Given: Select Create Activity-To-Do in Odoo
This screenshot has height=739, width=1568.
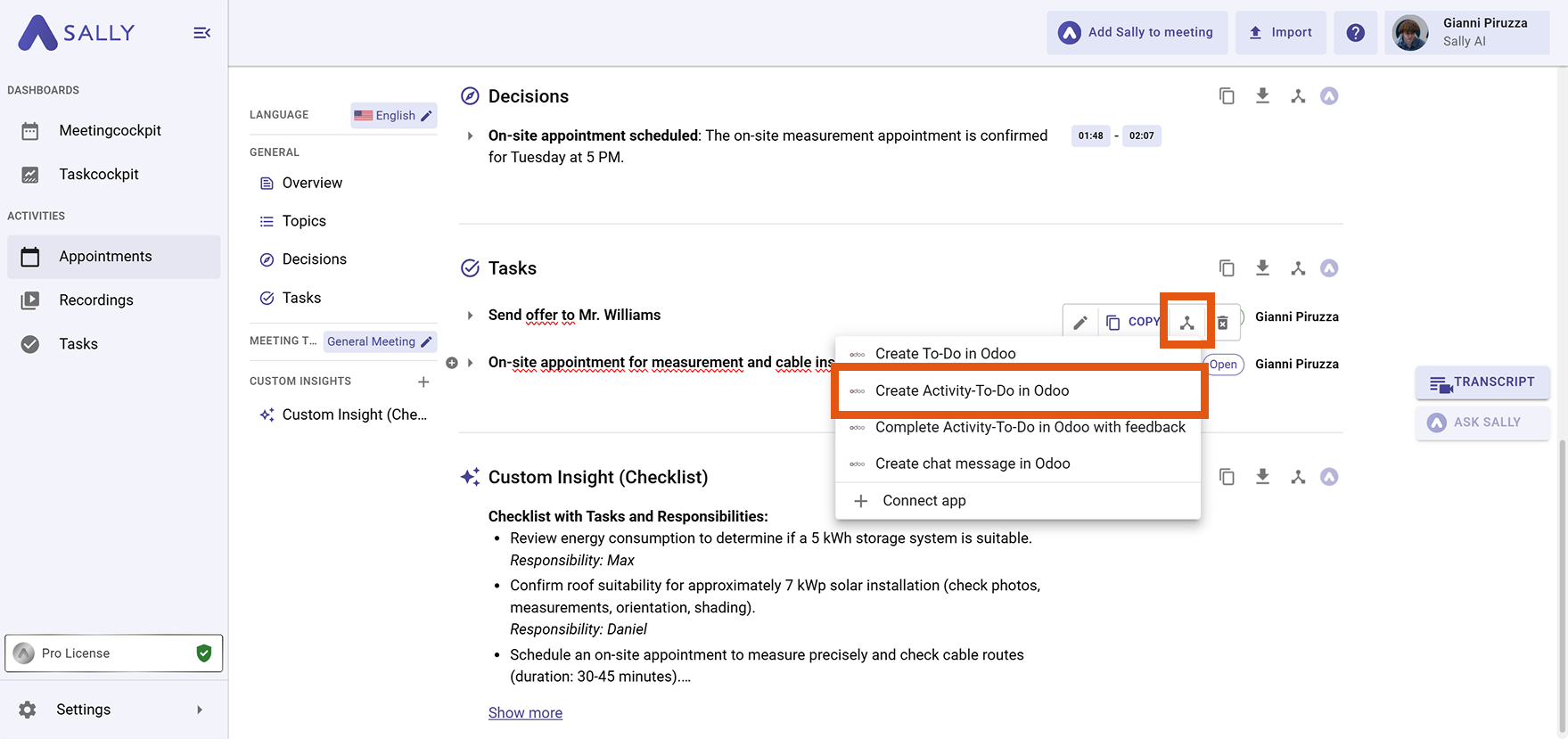Looking at the screenshot, I should pos(1018,390).
